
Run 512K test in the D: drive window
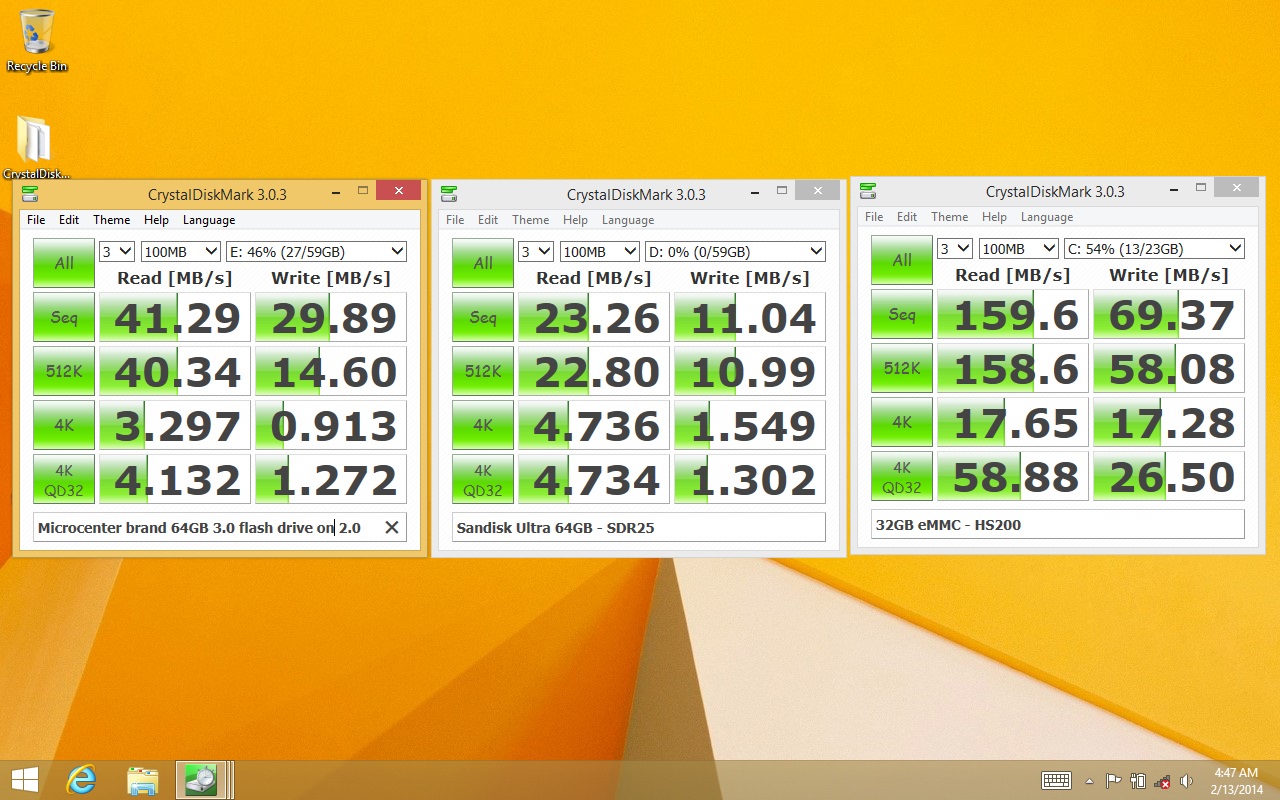483,371
